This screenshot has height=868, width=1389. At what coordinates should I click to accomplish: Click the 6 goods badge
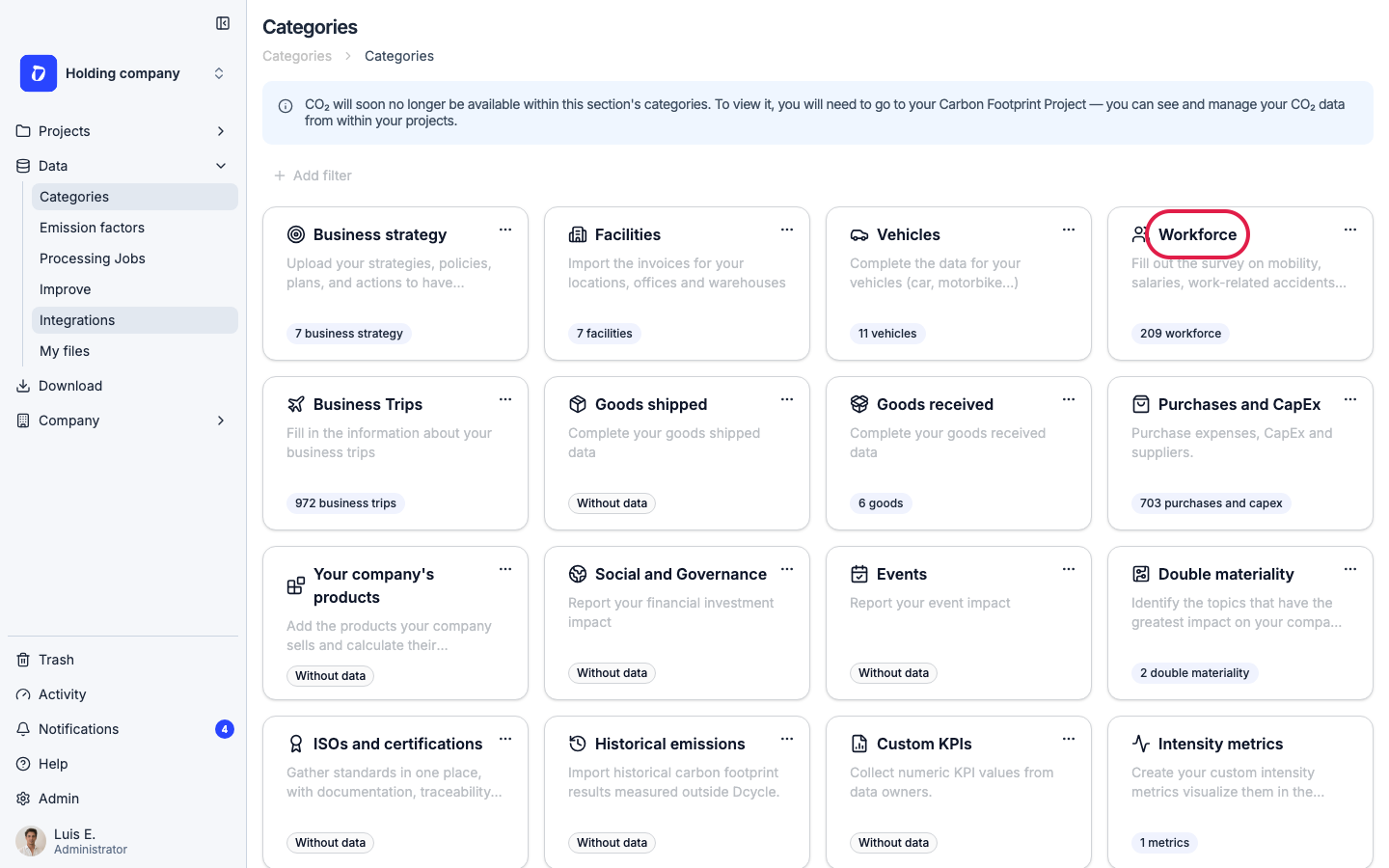(881, 503)
